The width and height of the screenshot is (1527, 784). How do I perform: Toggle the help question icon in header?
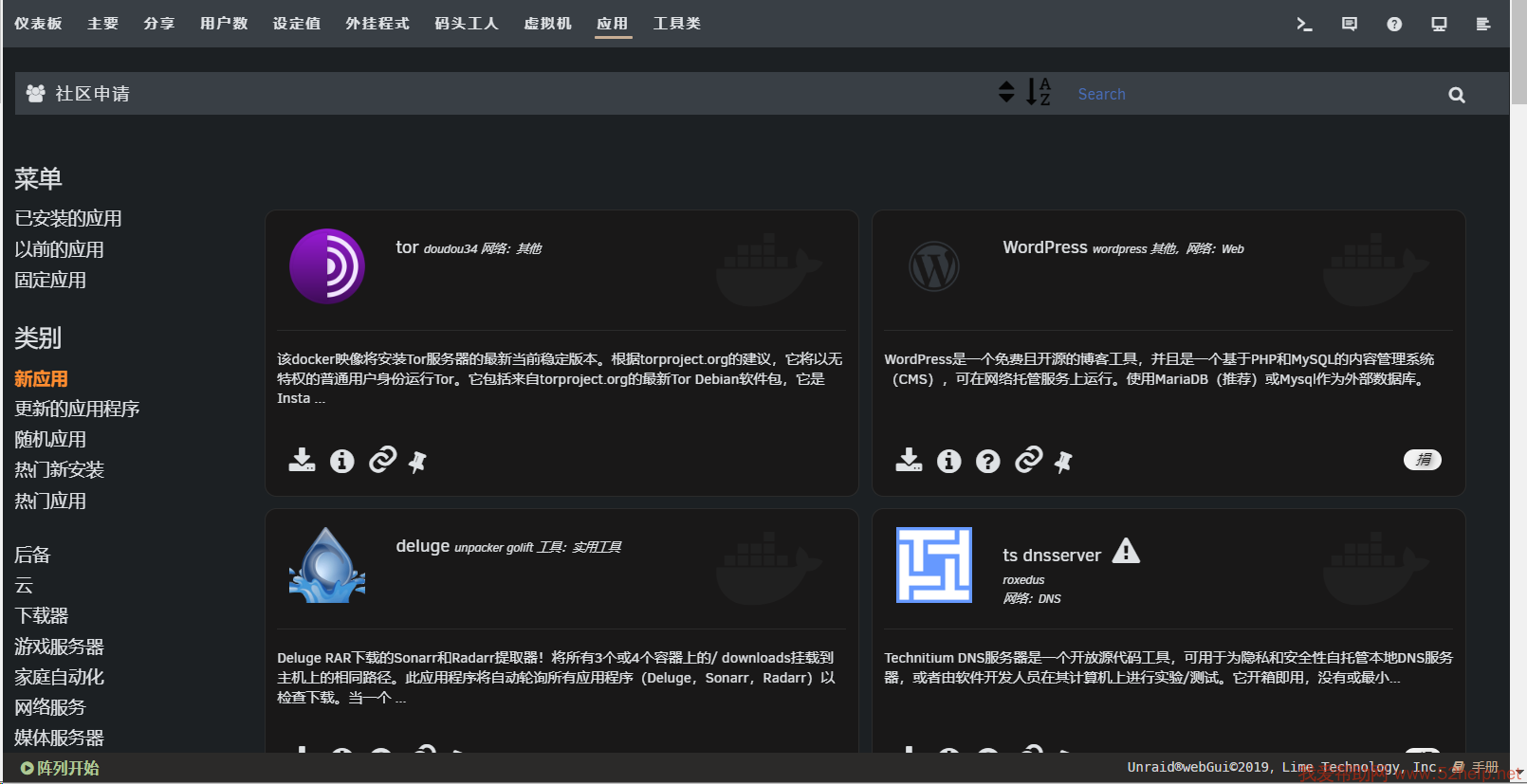1393,25
